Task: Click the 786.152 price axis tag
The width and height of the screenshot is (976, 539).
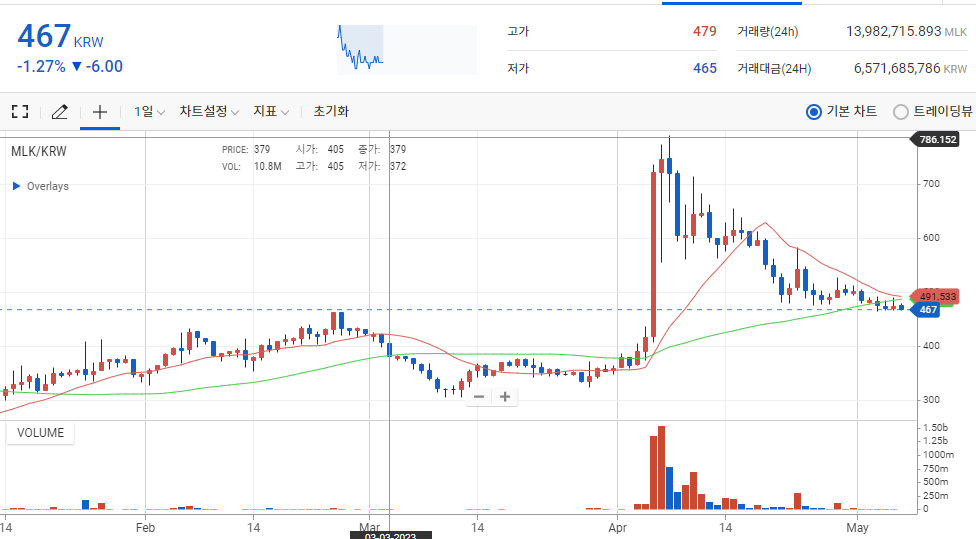Action: [x=936, y=139]
